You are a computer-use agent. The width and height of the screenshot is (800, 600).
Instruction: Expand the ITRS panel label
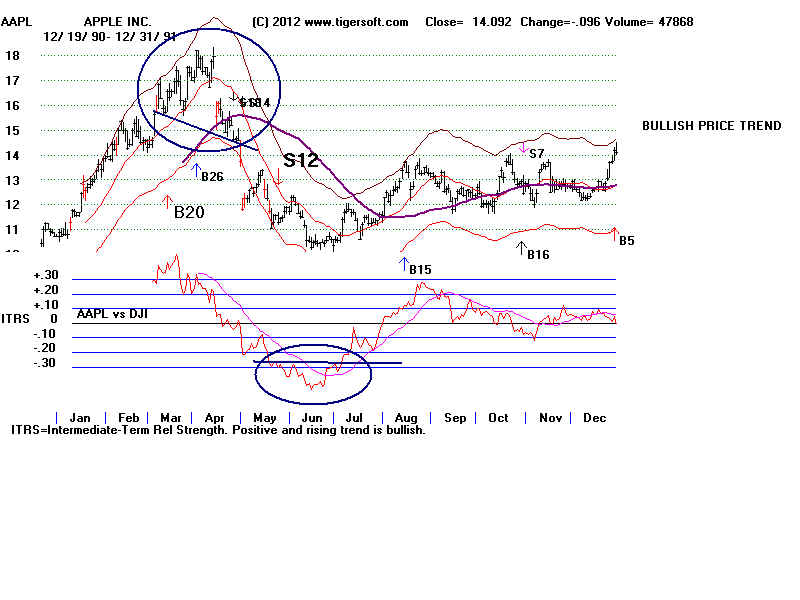tap(14, 319)
